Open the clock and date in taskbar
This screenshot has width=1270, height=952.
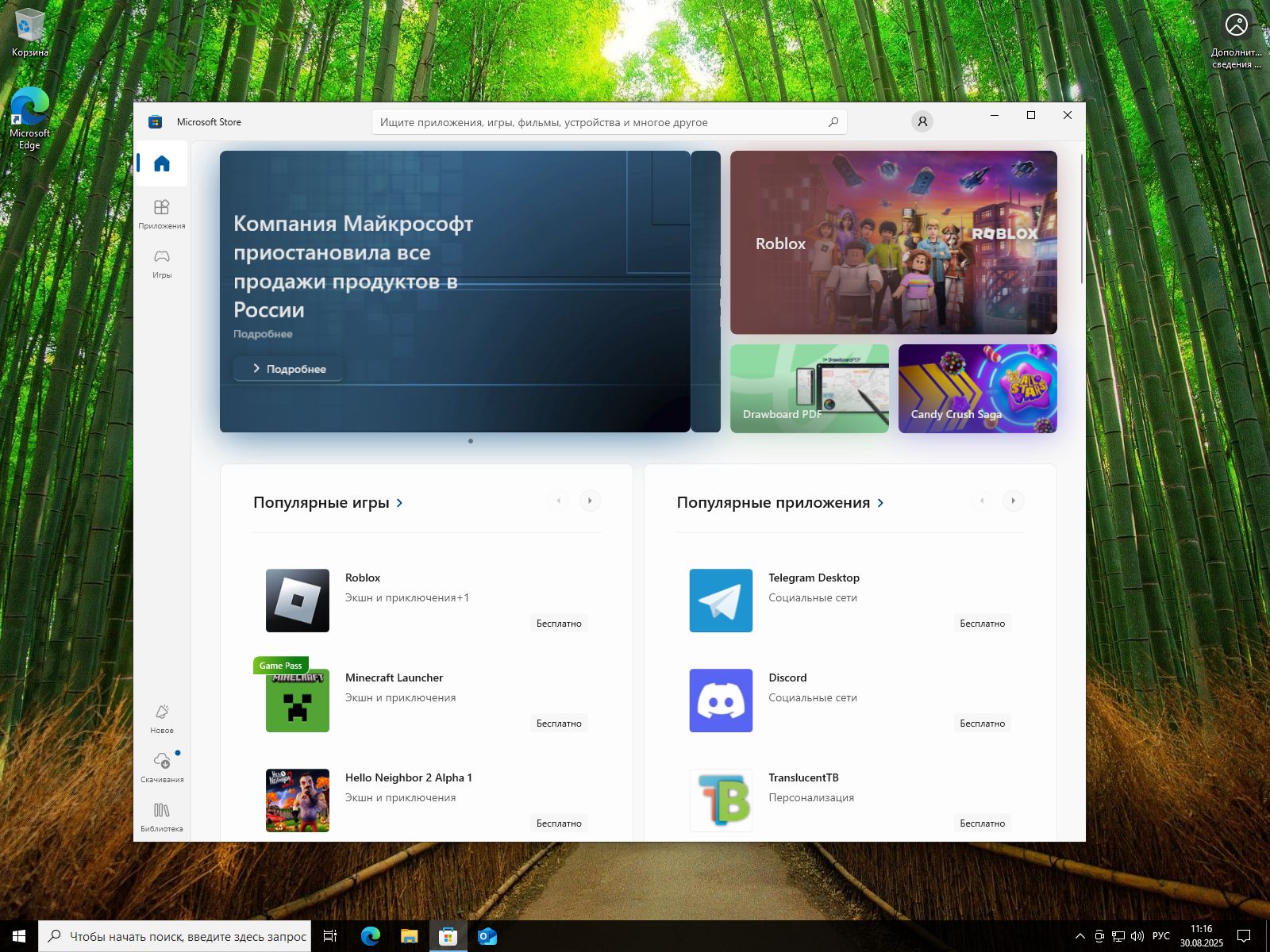click(x=1201, y=936)
